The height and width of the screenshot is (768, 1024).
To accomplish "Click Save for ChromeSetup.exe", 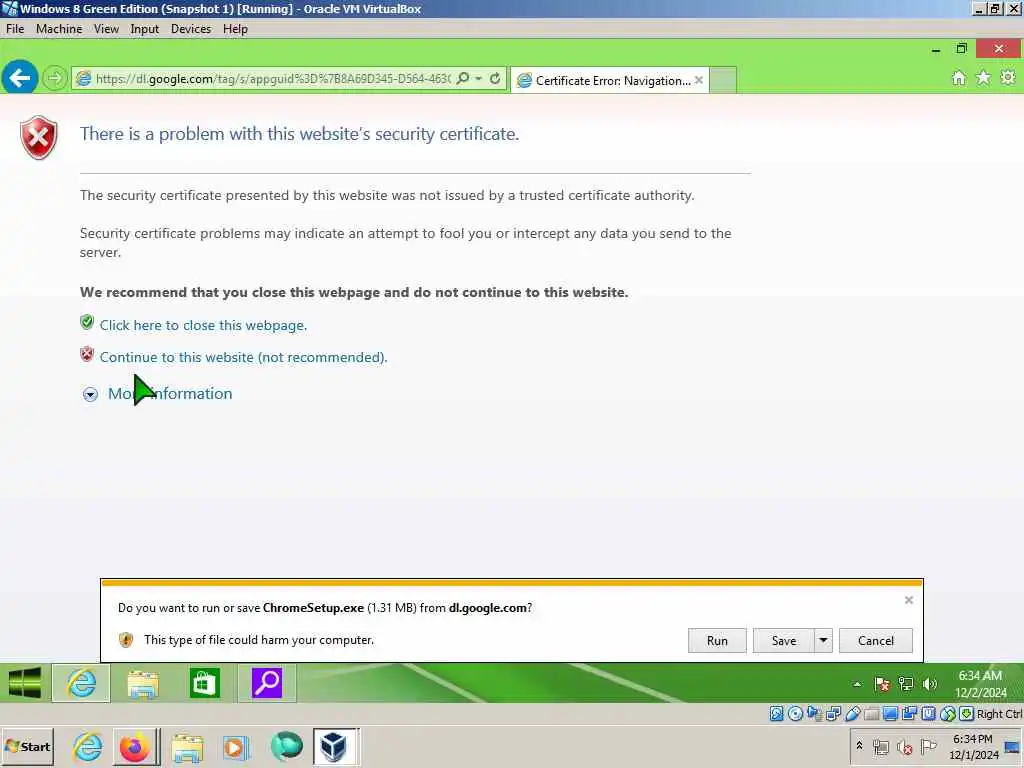I will pos(784,641).
